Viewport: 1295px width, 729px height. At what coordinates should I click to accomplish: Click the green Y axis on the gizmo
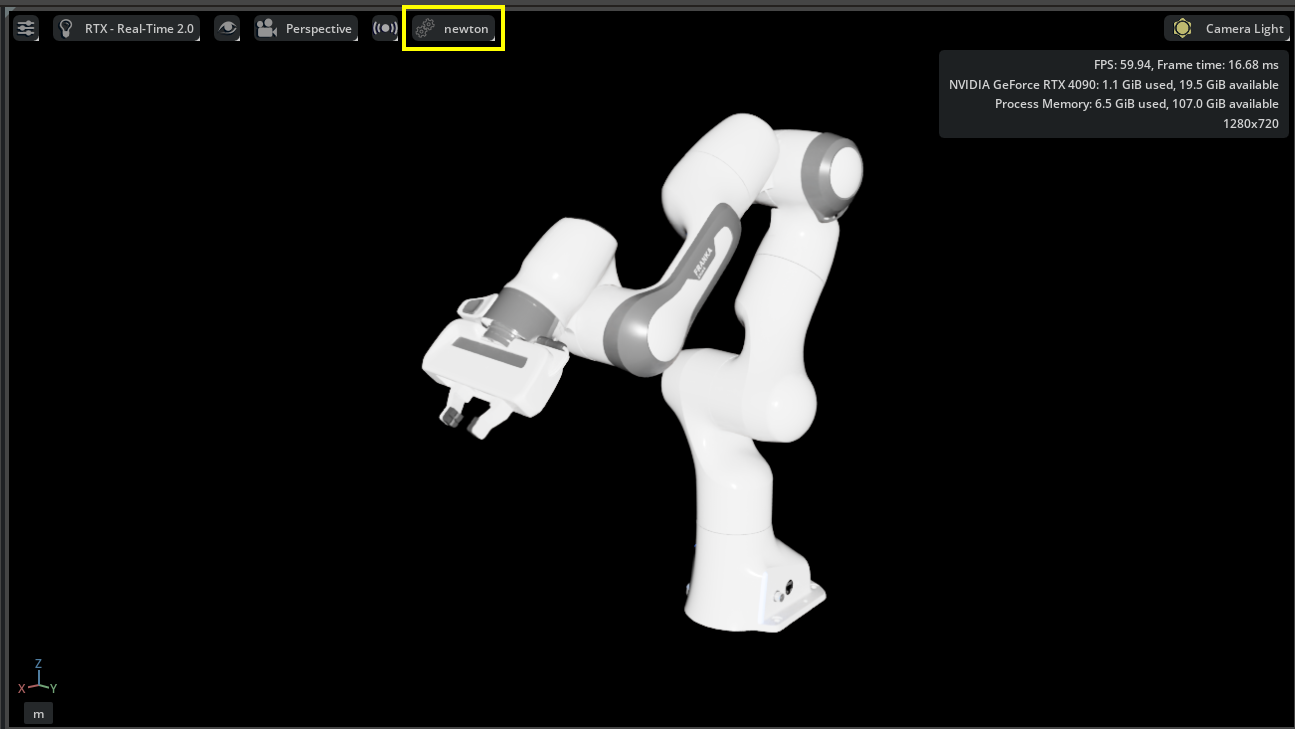(x=52, y=688)
